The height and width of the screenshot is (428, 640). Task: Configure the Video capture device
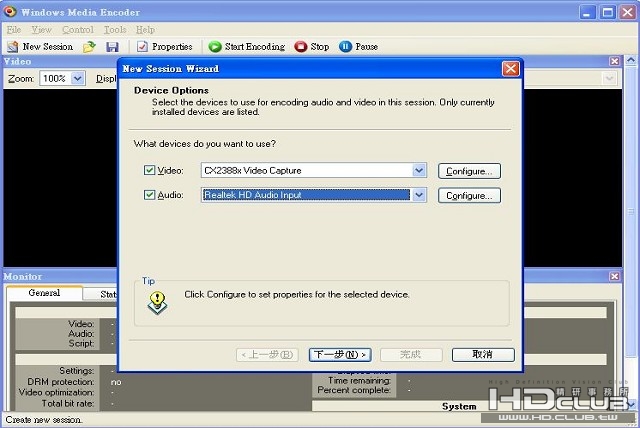469,171
